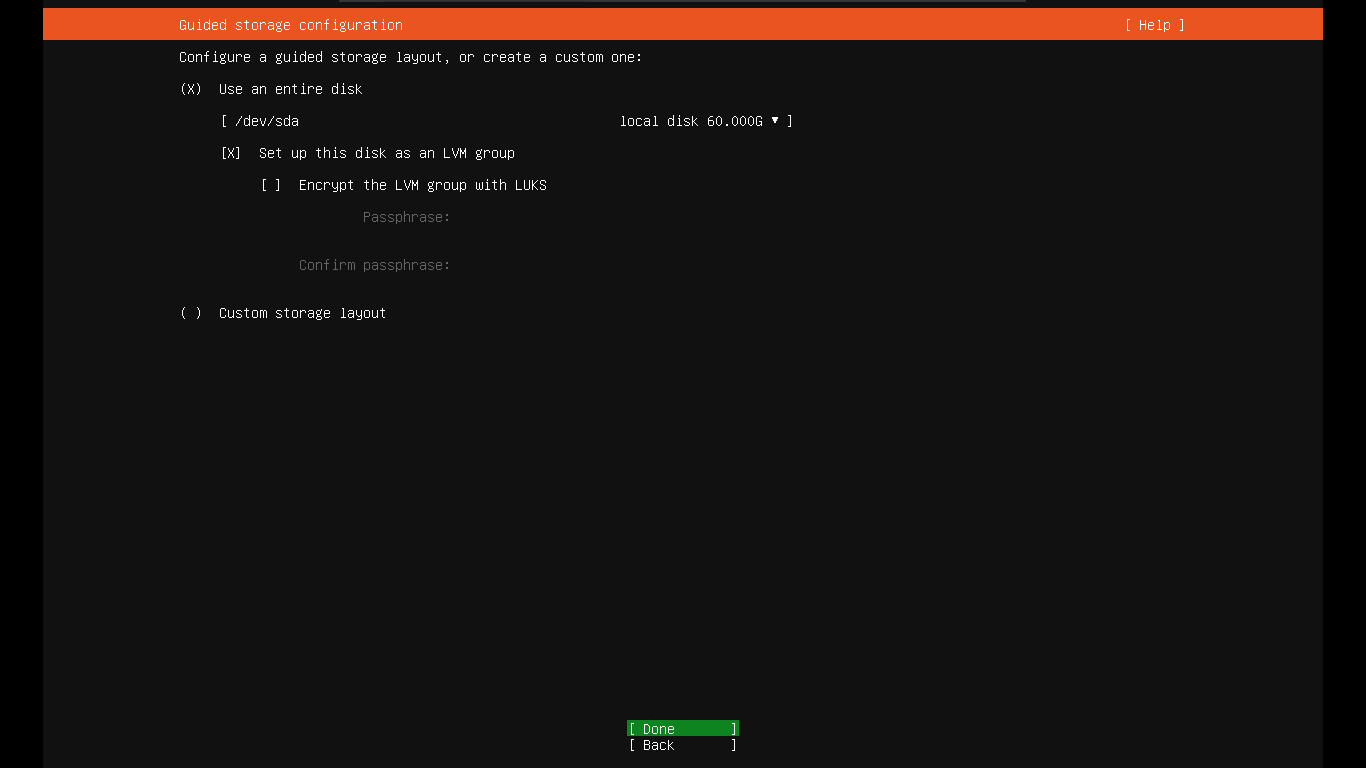Confirm the storage layout with Done
The height and width of the screenshot is (768, 1366).
tap(682, 728)
